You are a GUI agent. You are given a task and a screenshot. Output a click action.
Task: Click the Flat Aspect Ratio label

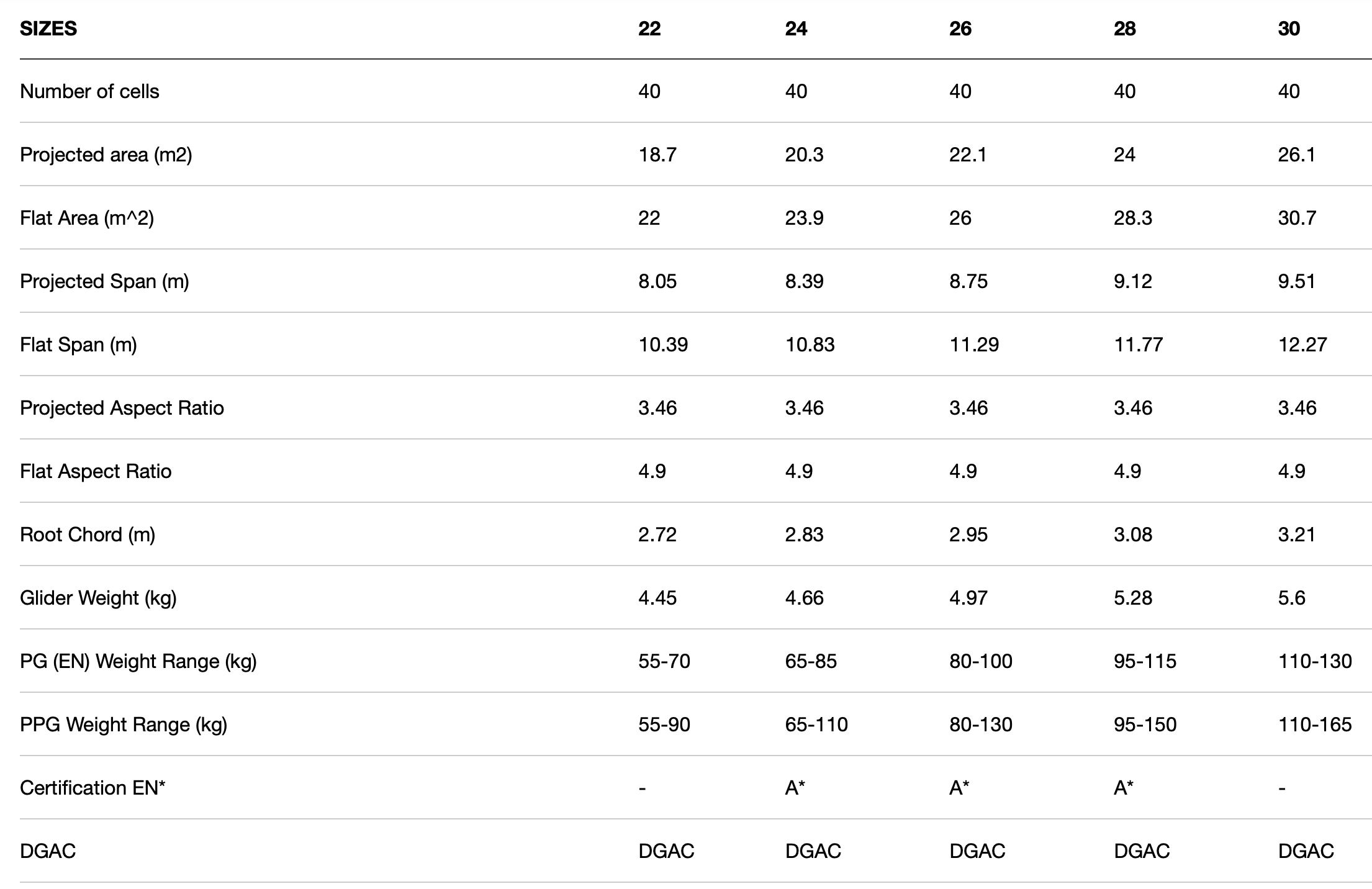96,471
